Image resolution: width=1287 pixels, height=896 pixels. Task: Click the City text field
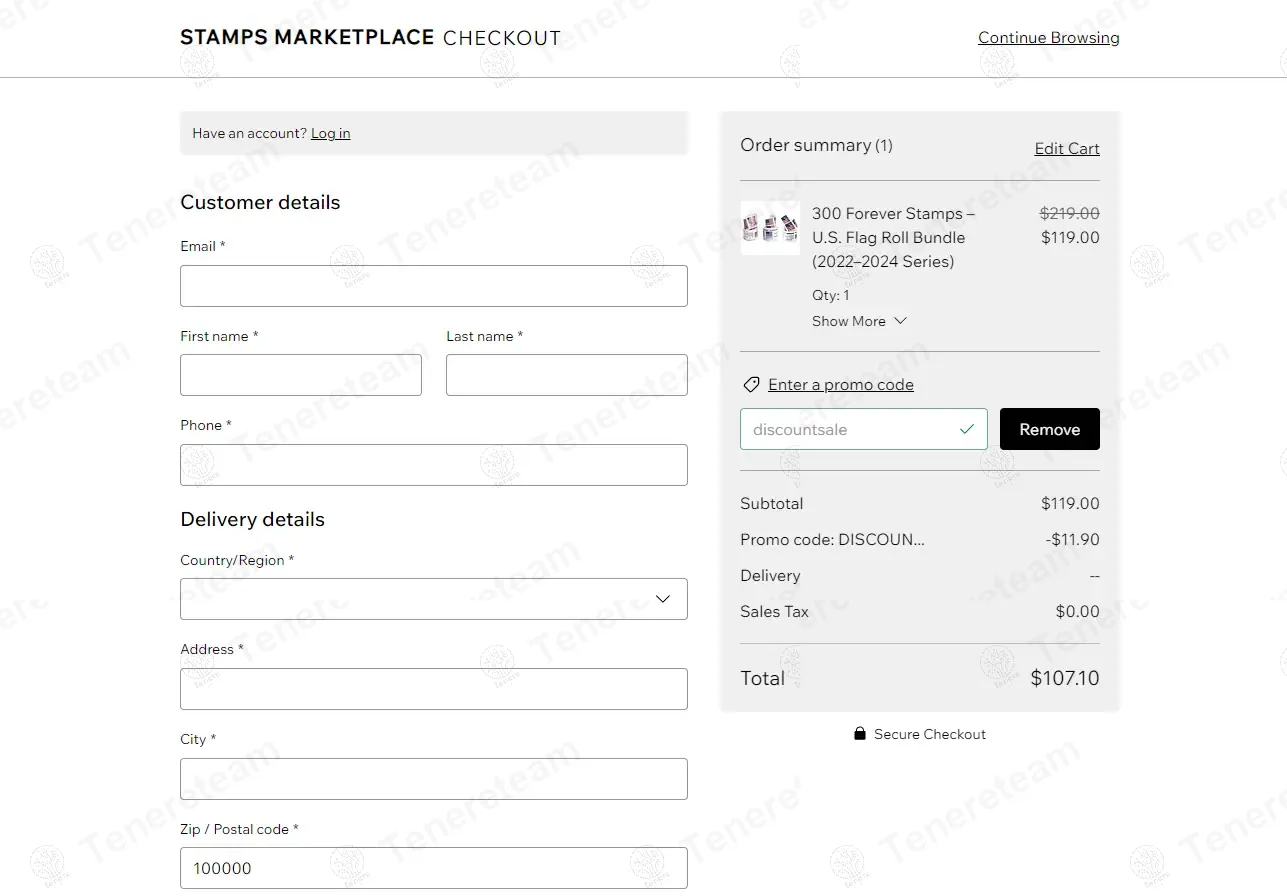point(433,779)
